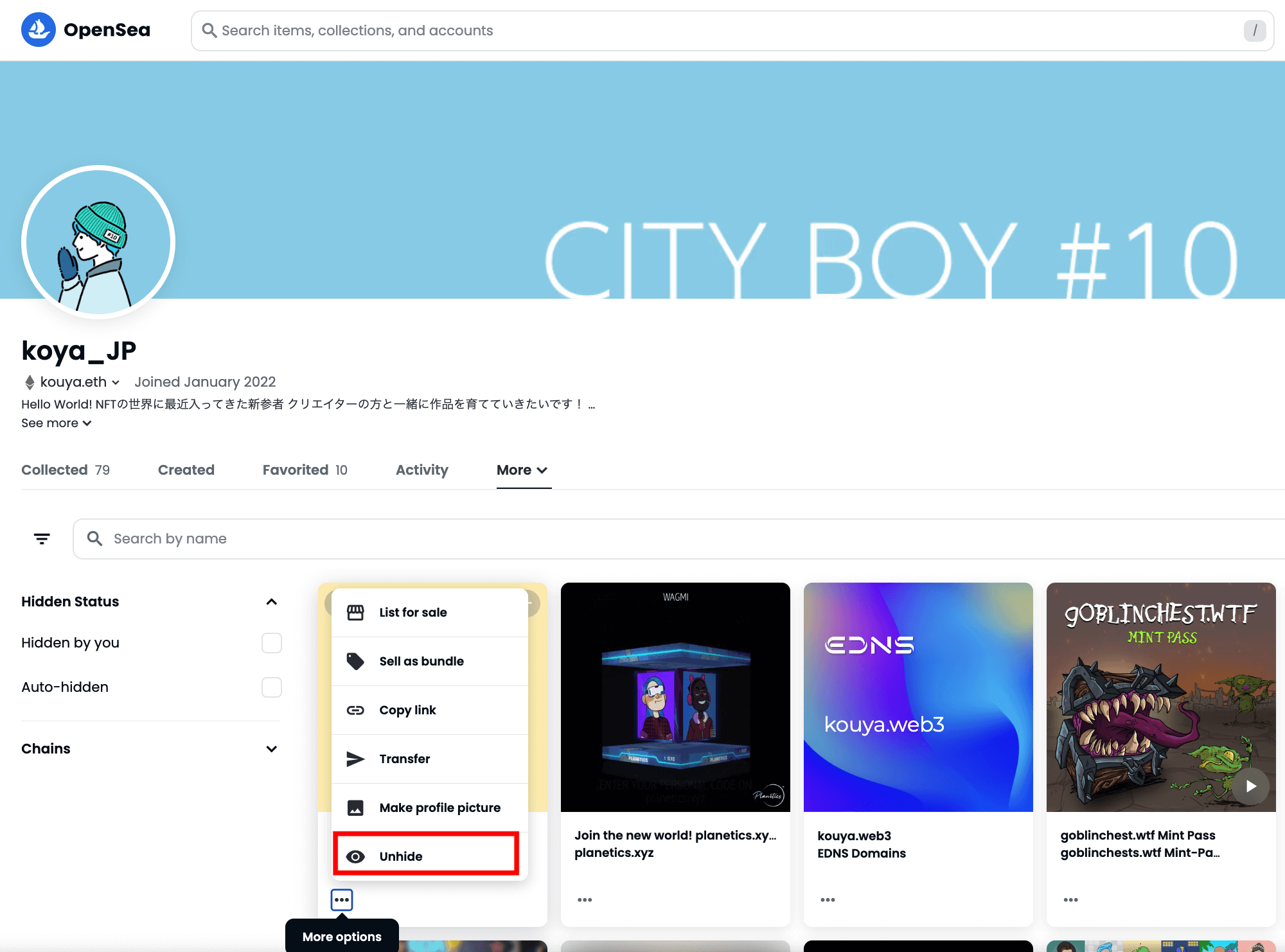Open more options on planetics.xyz card
1285x952 pixels.
584,900
